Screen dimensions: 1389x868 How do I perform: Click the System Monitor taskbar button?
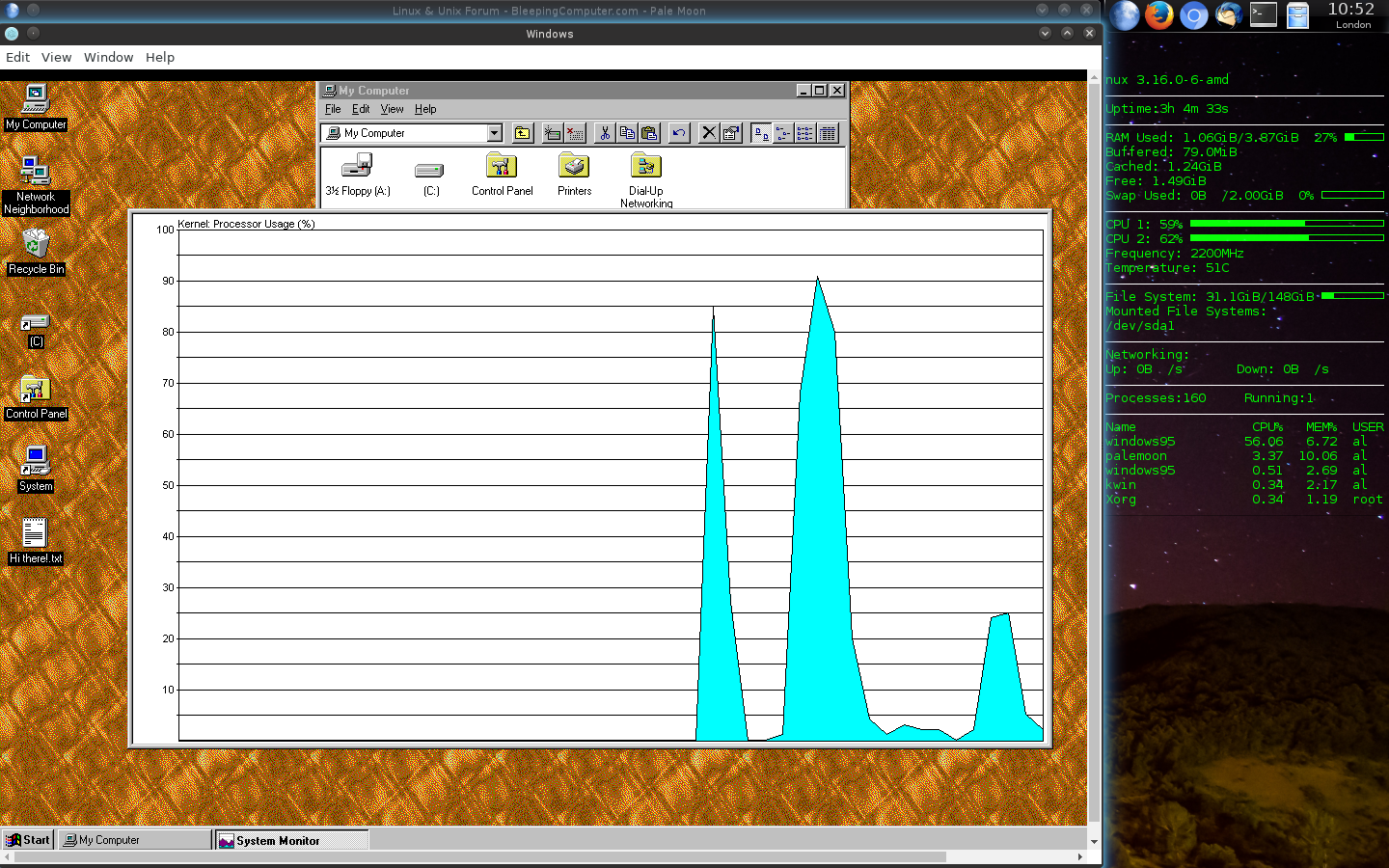point(291,840)
